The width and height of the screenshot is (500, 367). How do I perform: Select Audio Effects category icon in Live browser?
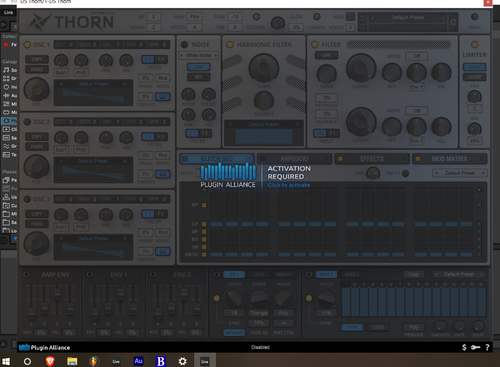6,95
